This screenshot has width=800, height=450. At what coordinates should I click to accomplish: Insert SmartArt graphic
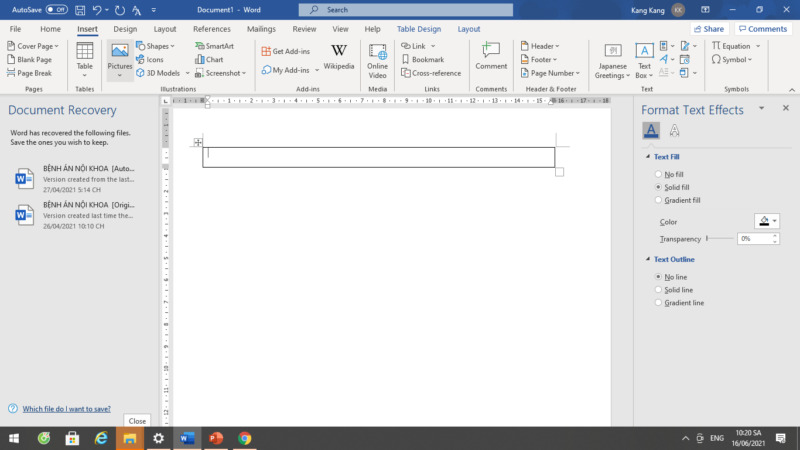[214, 46]
